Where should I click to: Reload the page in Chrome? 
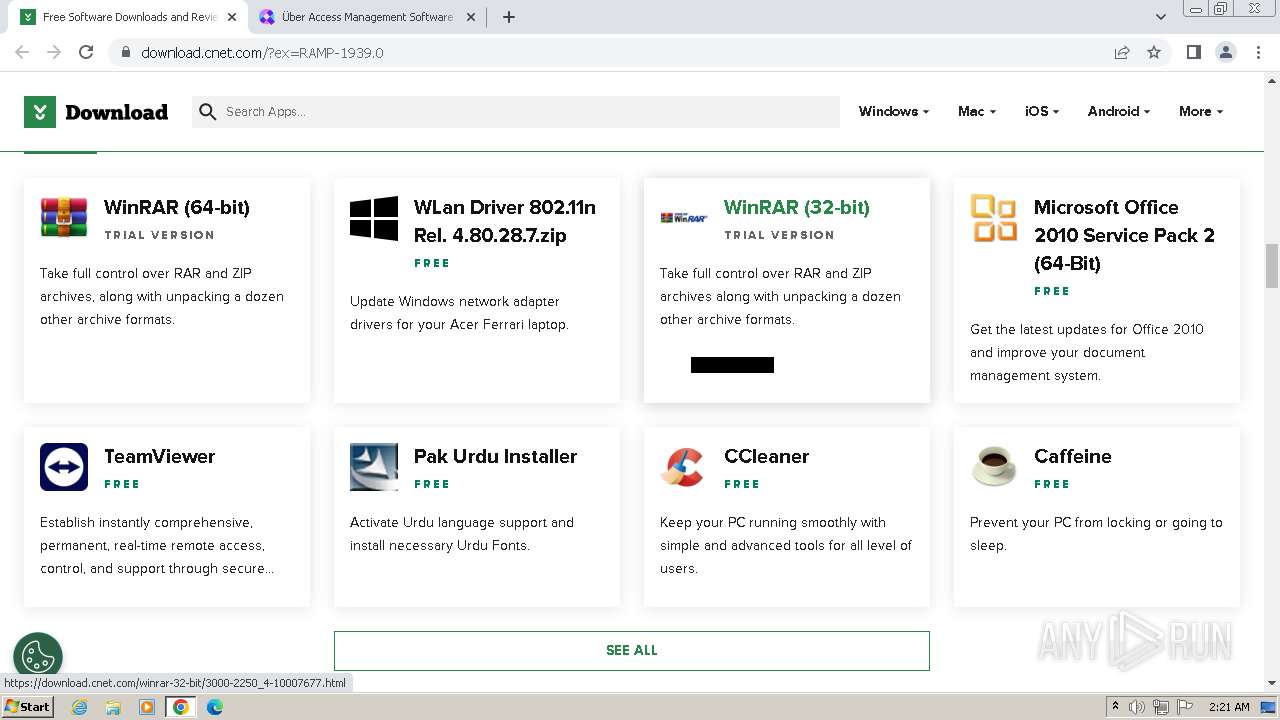coord(86,52)
